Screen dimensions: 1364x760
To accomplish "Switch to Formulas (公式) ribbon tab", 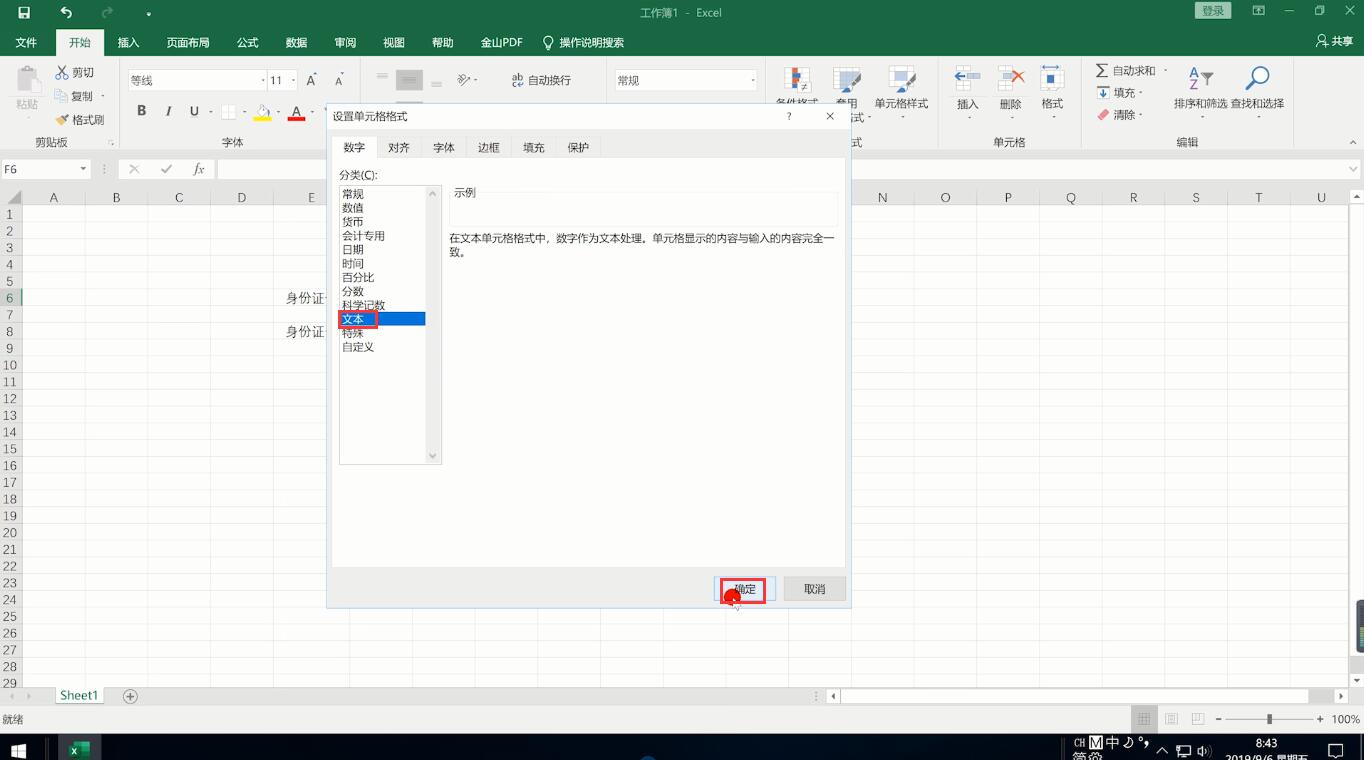I will [x=247, y=43].
